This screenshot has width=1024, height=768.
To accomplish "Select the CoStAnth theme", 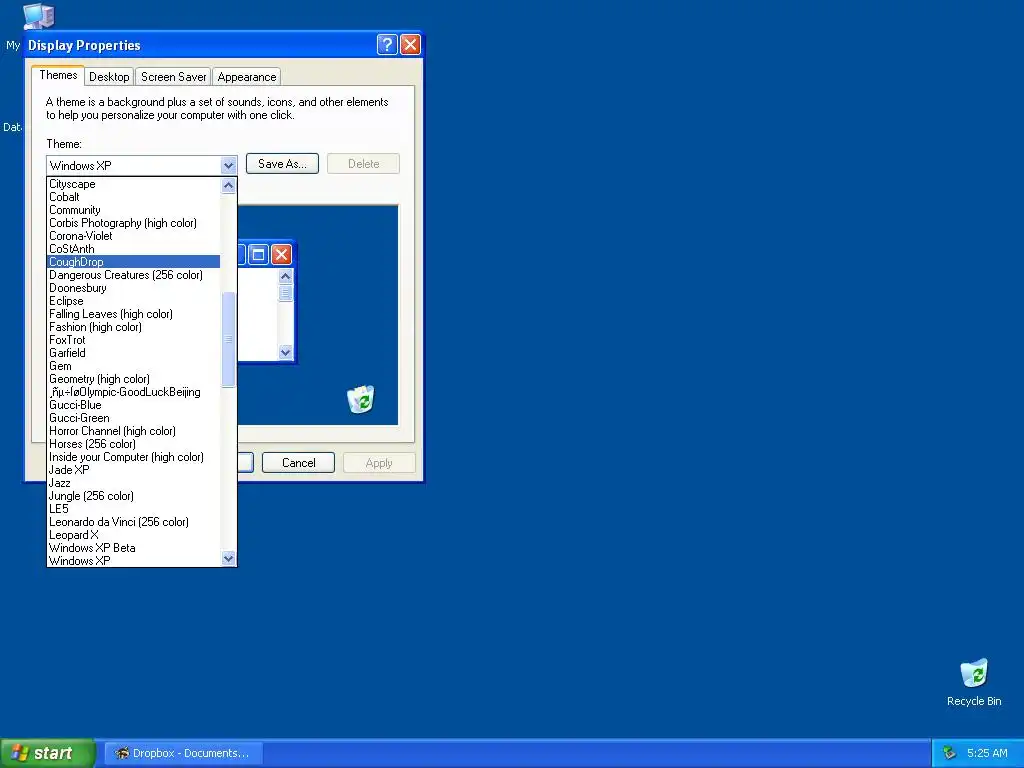I will tap(134, 249).
